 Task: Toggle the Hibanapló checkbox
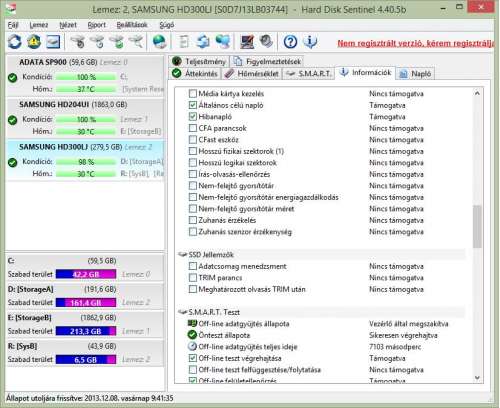click(x=193, y=116)
